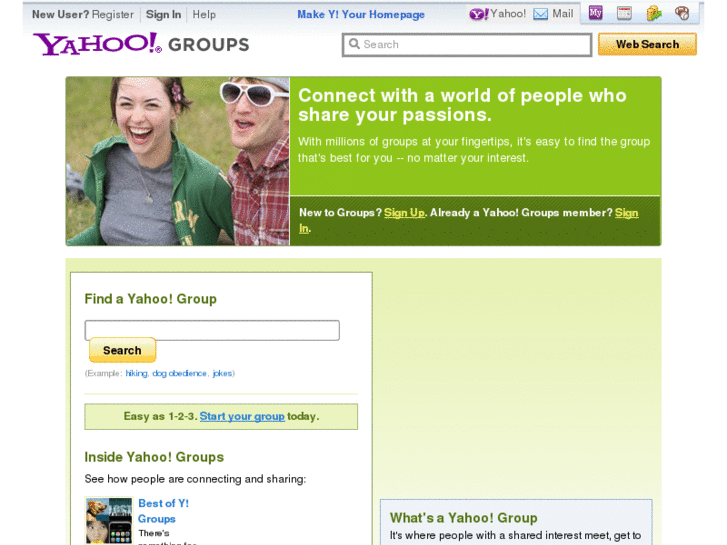Focus the Find a Yahoo! Group field

(x=212, y=330)
